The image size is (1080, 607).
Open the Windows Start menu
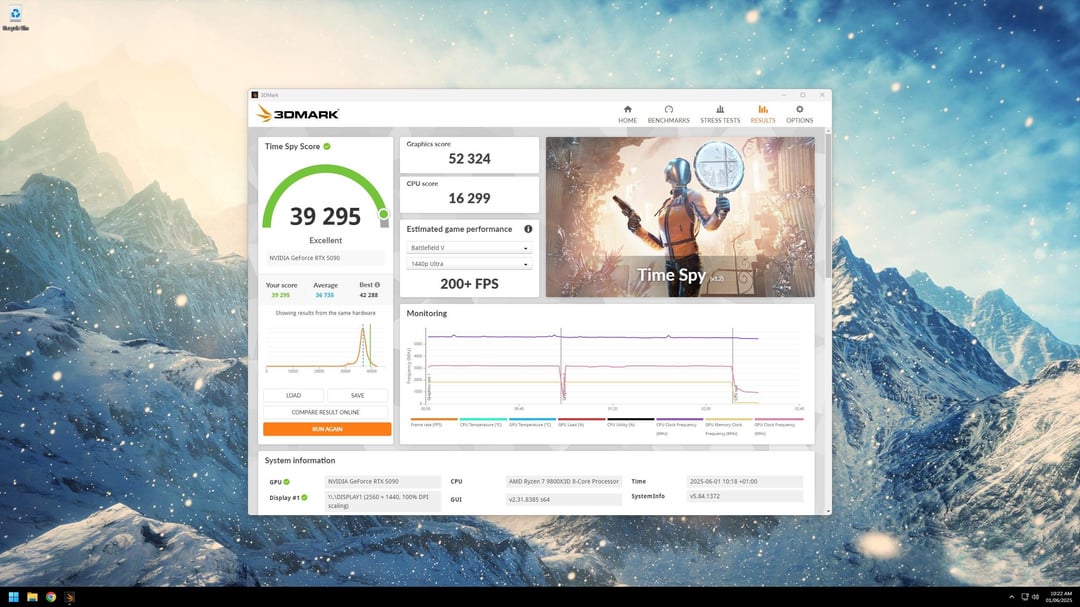pyautogui.click(x=13, y=597)
